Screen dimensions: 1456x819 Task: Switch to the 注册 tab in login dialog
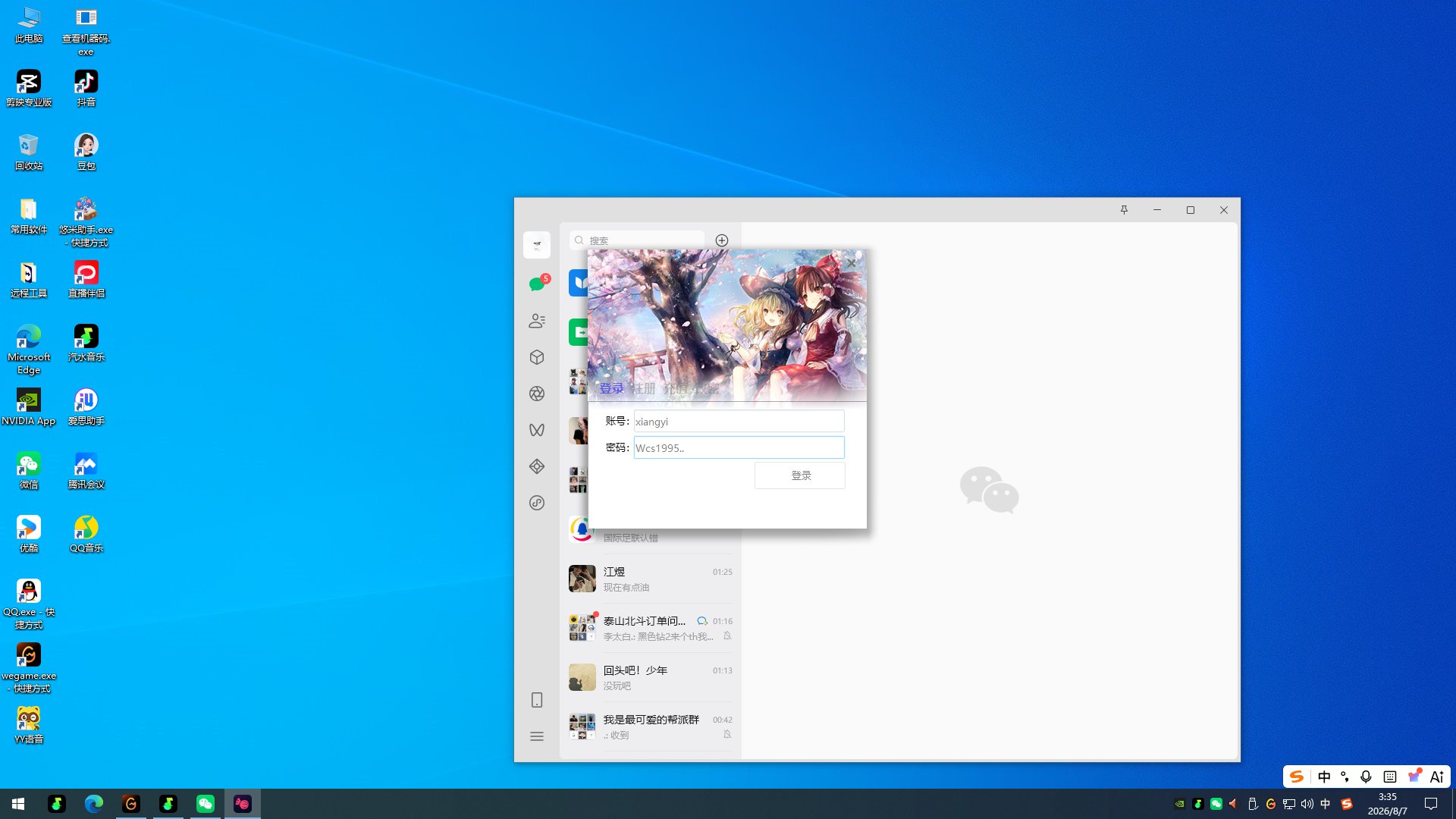point(644,388)
